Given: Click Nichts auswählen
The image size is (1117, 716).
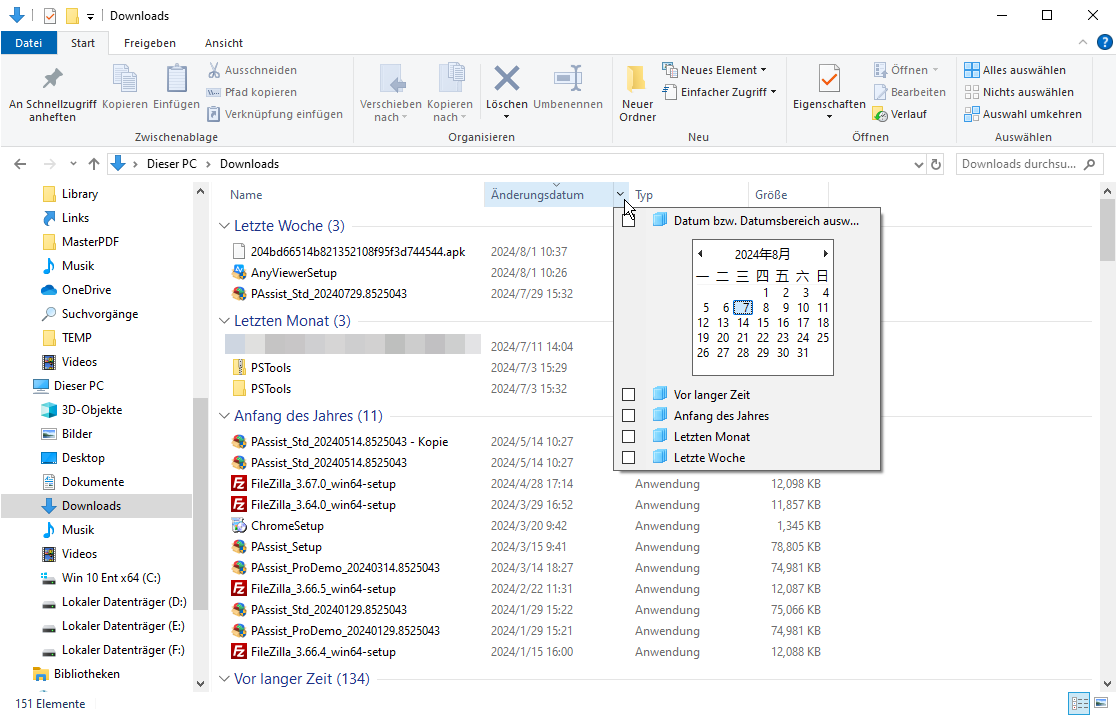Looking at the screenshot, I should [x=1019, y=92].
